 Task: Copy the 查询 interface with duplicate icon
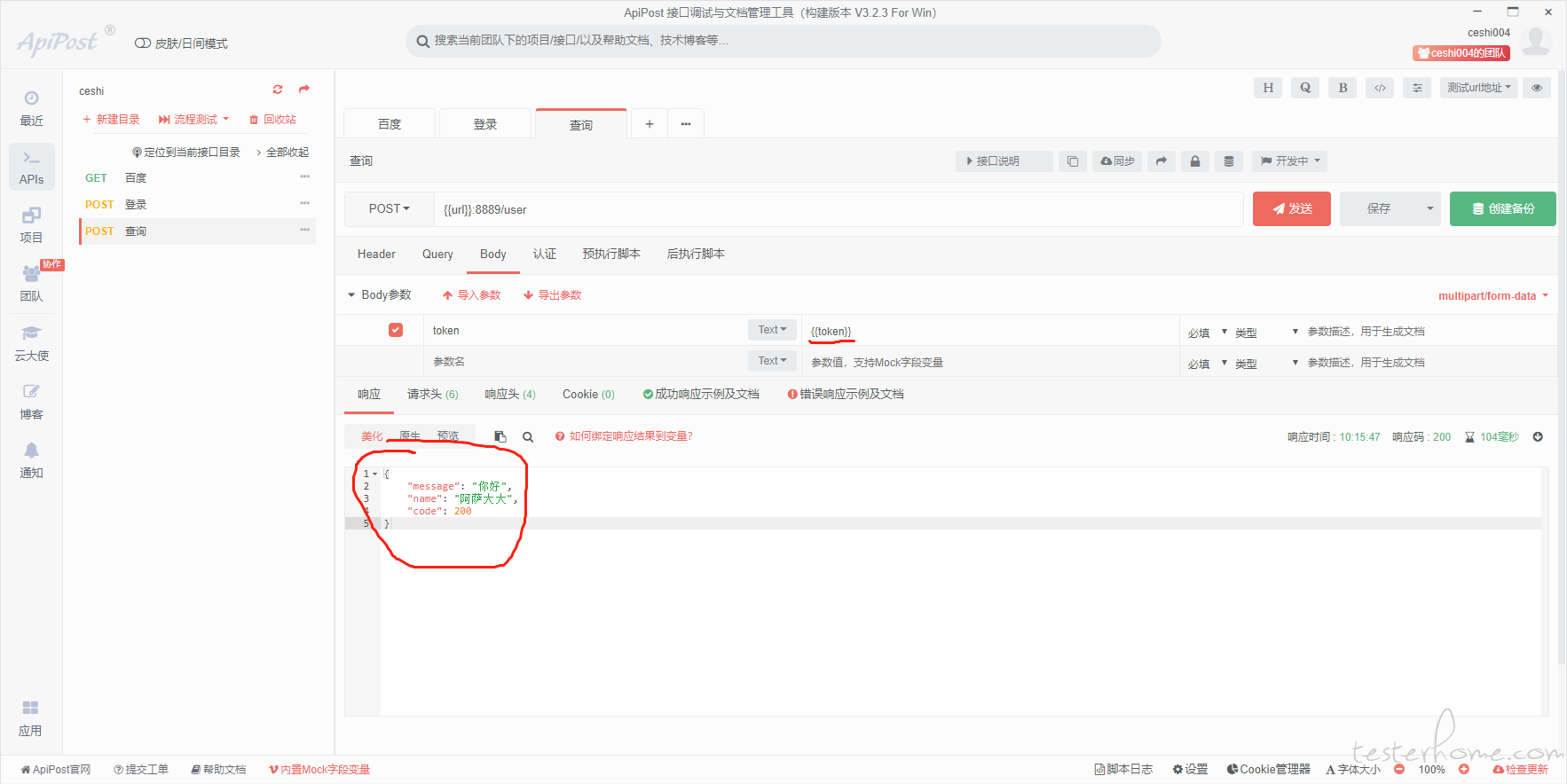(1073, 161)
